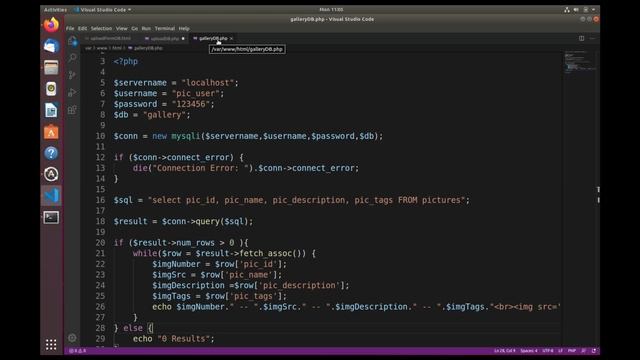Open the Search view in activity bar
The image size is (640, 360).
(x=72, y=58)
